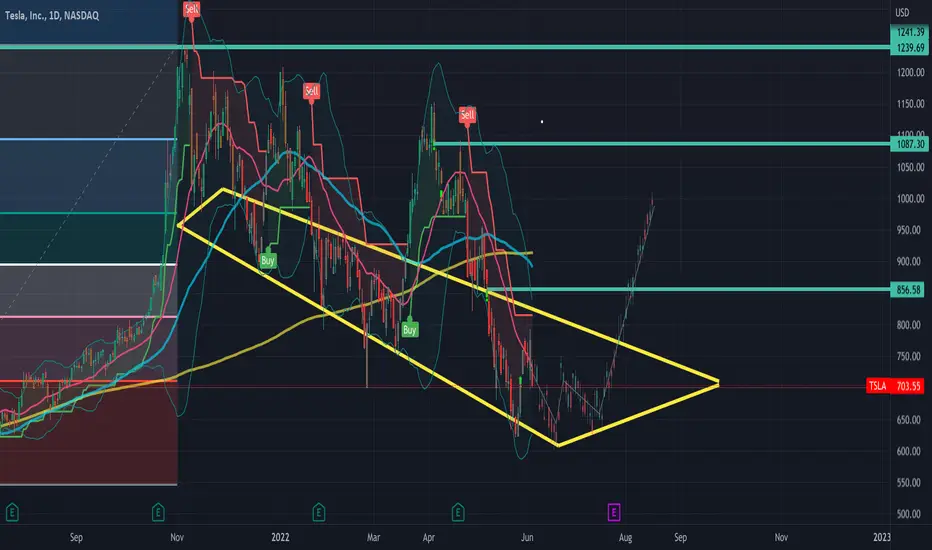
Task: Select the right tip of yellow wedge
Action: coord(717,382)
